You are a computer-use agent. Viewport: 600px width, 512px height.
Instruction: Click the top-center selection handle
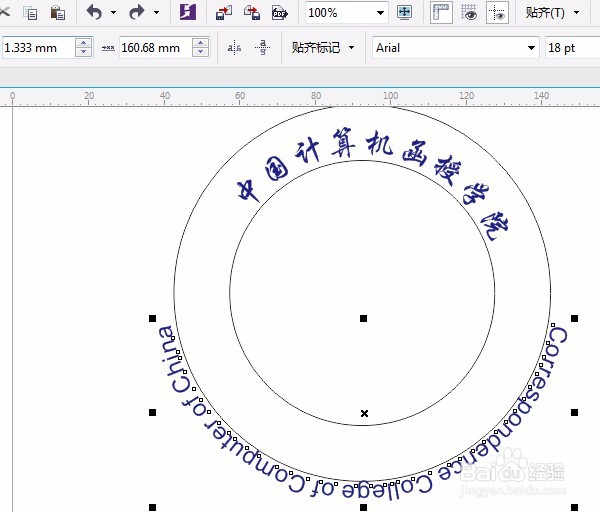pos(364,318)
